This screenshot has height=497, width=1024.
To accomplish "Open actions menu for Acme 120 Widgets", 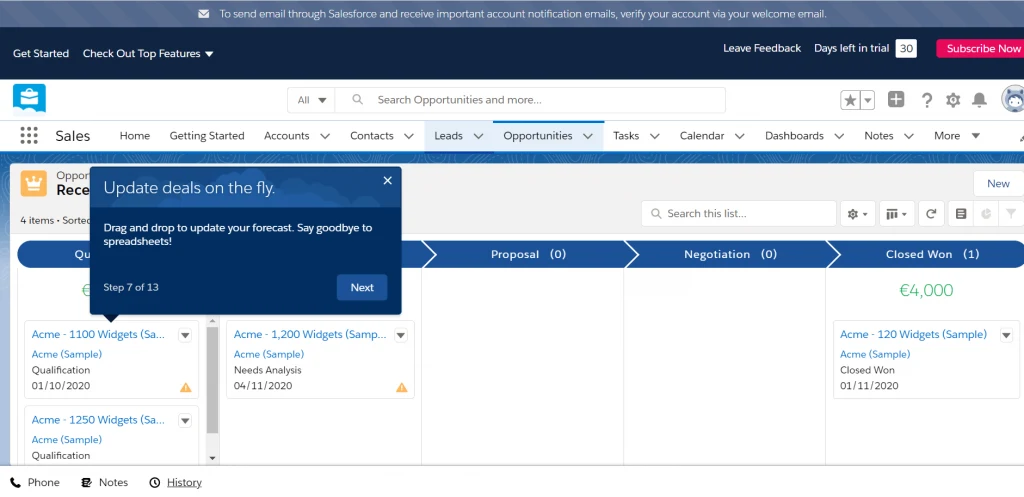I will (x=1006, y=335).
